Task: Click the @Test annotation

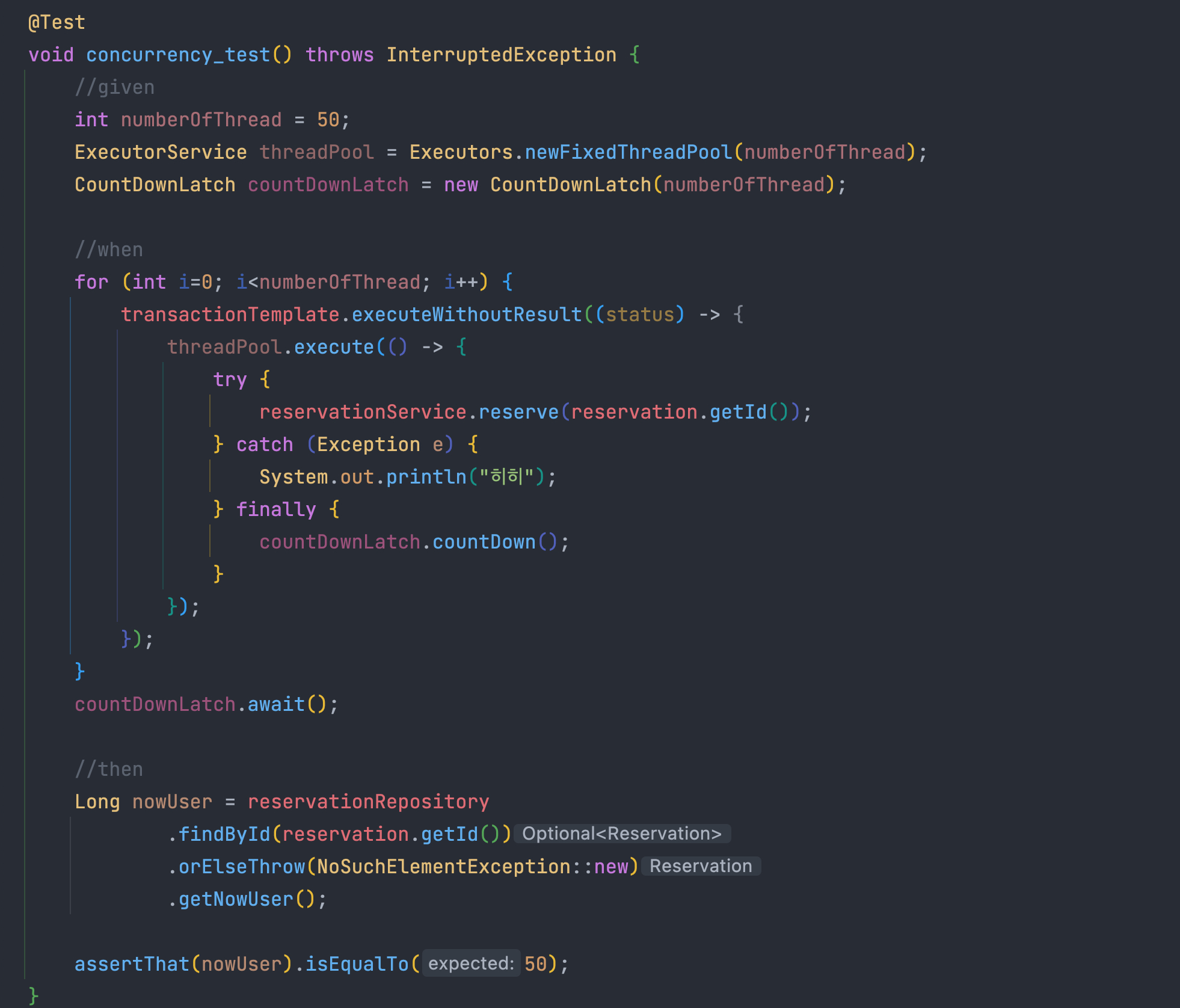Action: click(57, 23)
